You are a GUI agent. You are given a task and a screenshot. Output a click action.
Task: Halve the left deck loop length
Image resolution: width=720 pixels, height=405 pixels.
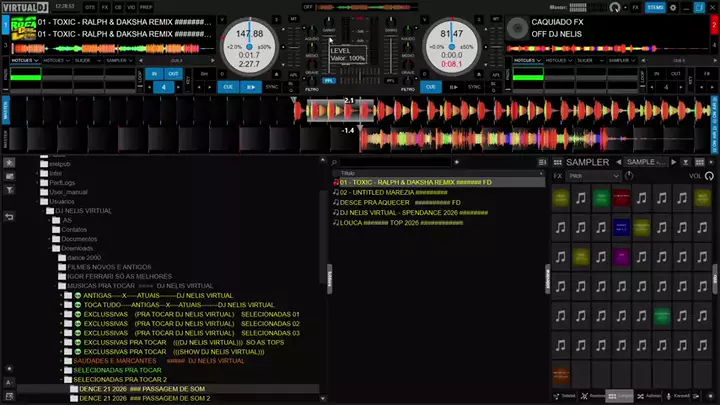(149, 87)
